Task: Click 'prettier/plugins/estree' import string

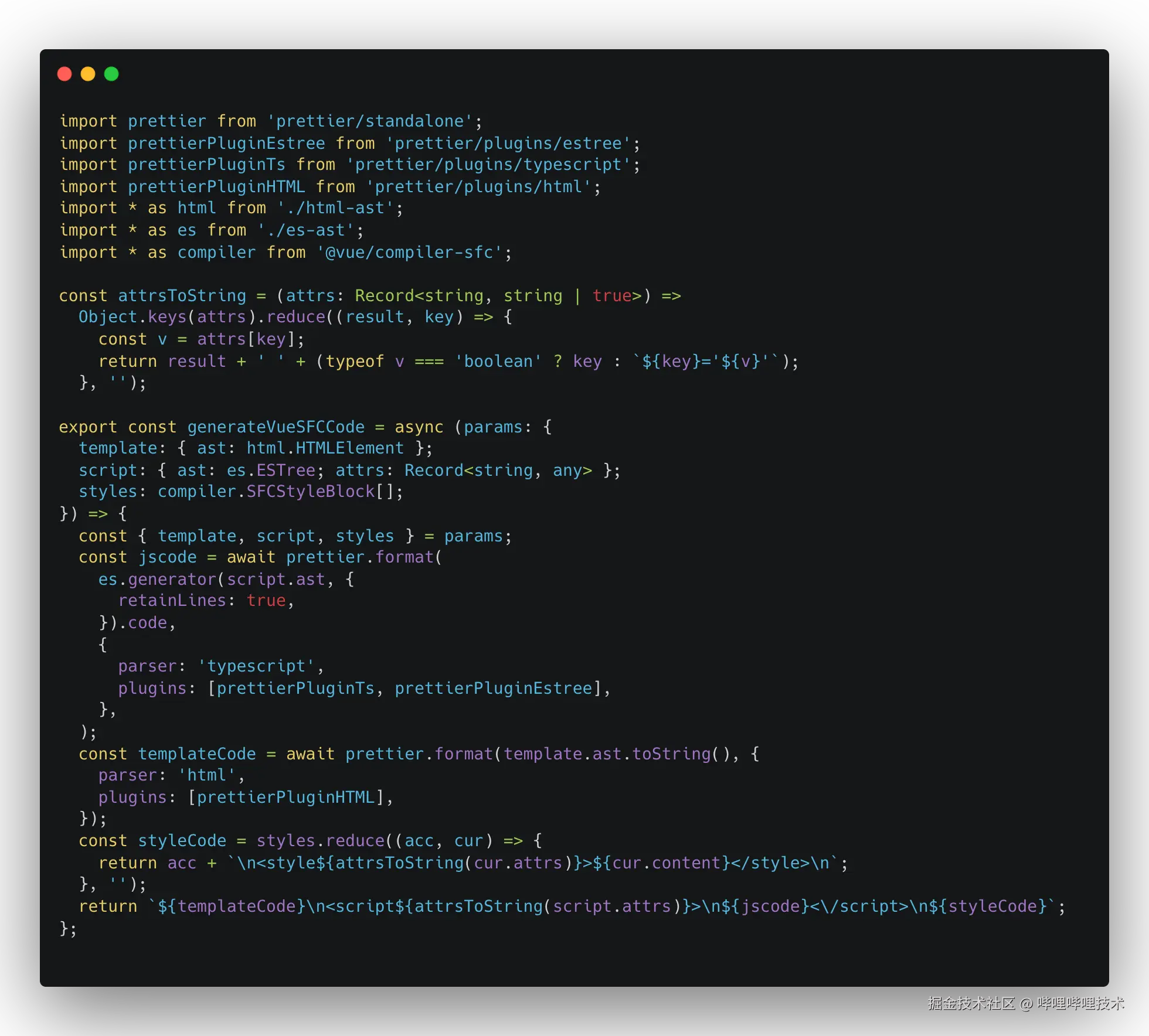Action: coord(508,144)
